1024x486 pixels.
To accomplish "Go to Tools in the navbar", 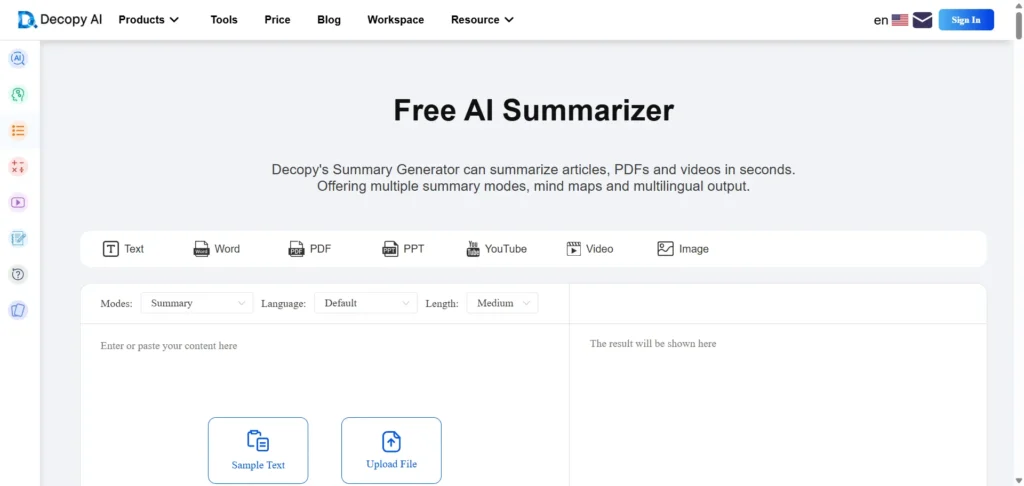I will point(224,20).
